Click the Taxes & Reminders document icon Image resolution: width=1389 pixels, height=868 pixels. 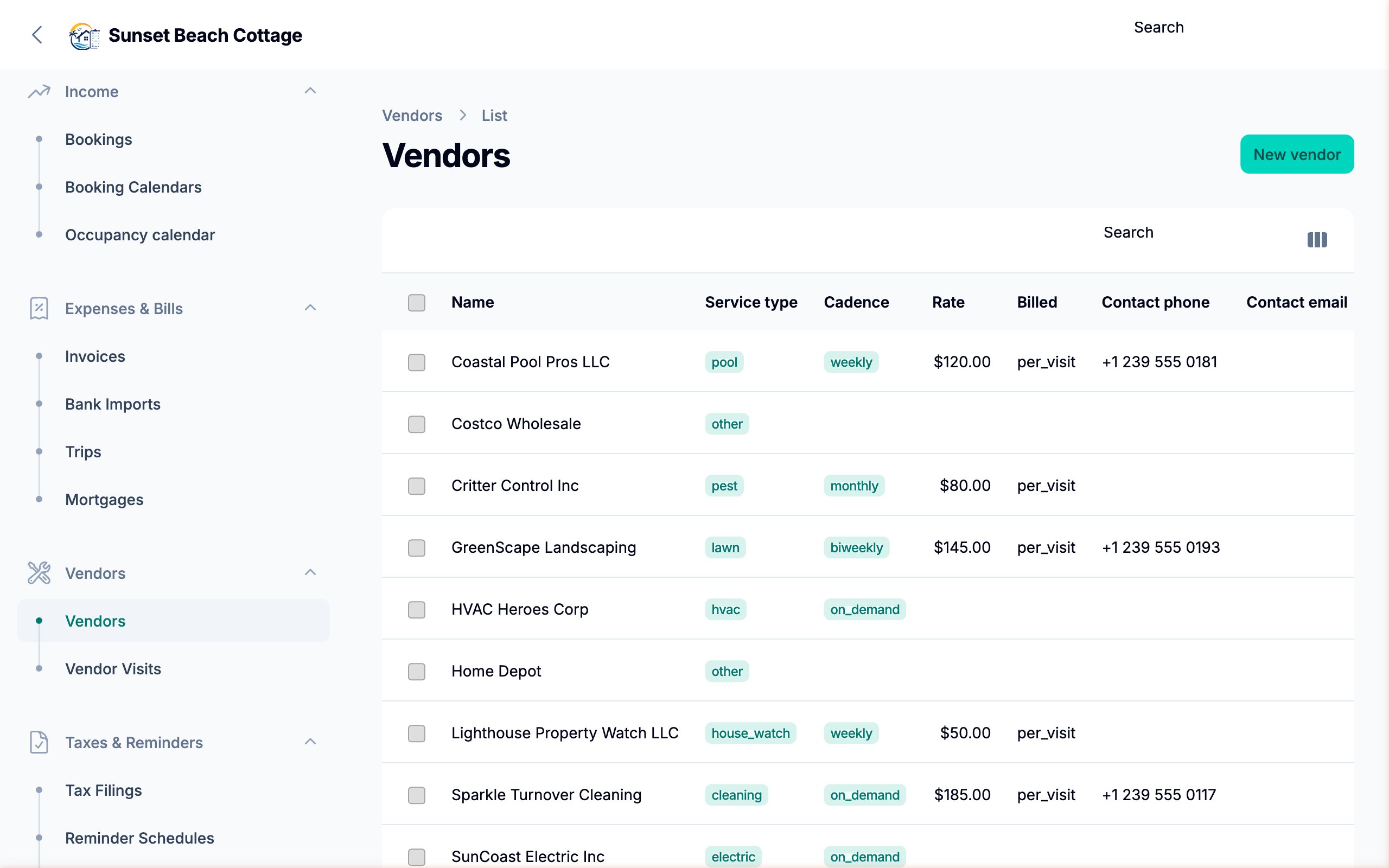click(38, 742)
